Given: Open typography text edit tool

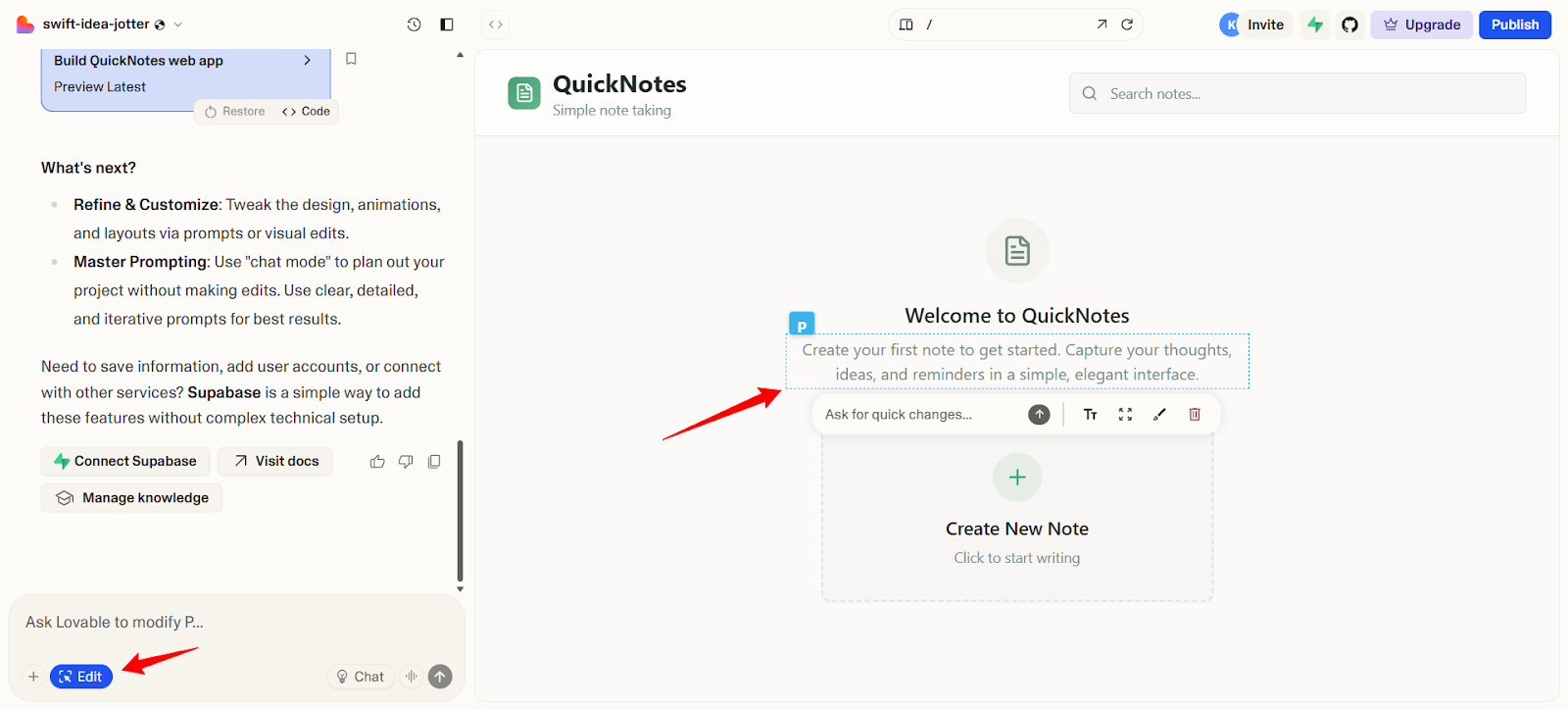Looking at the screenshot, I should pos(1090,415).
